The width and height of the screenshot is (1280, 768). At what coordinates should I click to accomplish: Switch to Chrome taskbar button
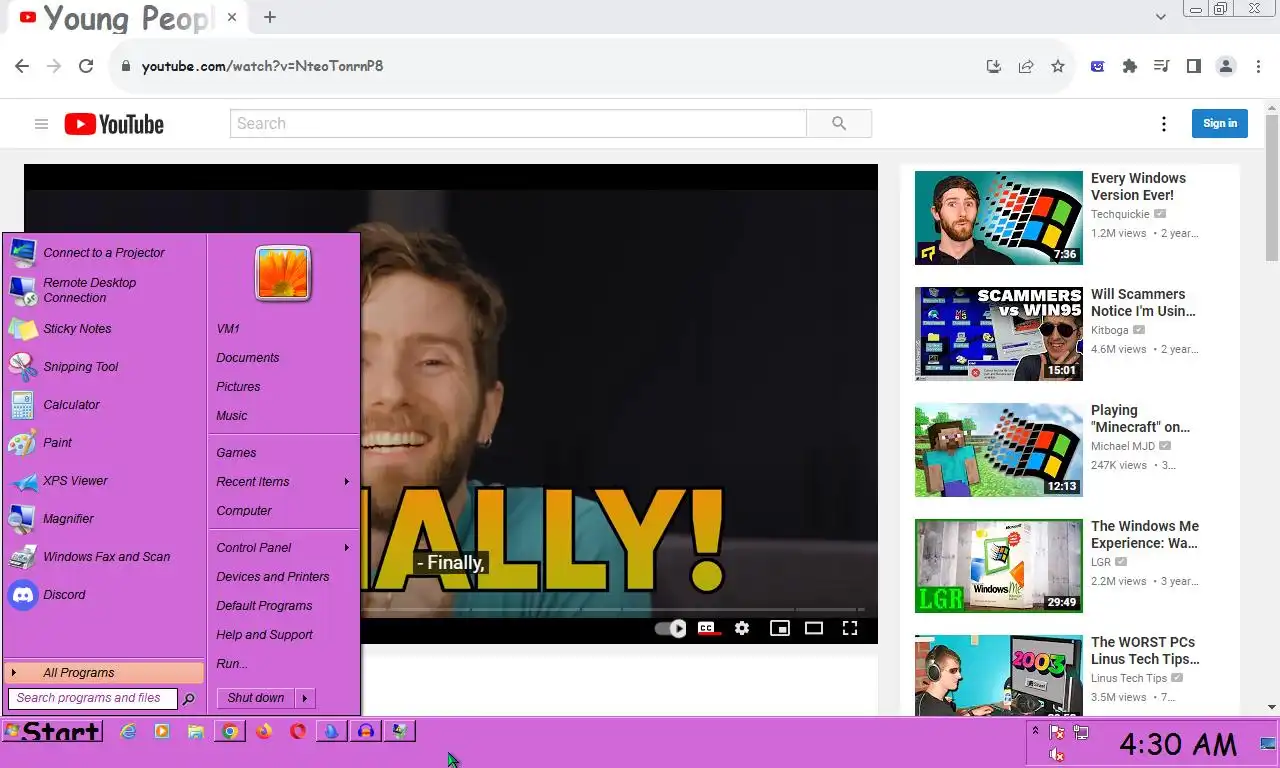230,732
